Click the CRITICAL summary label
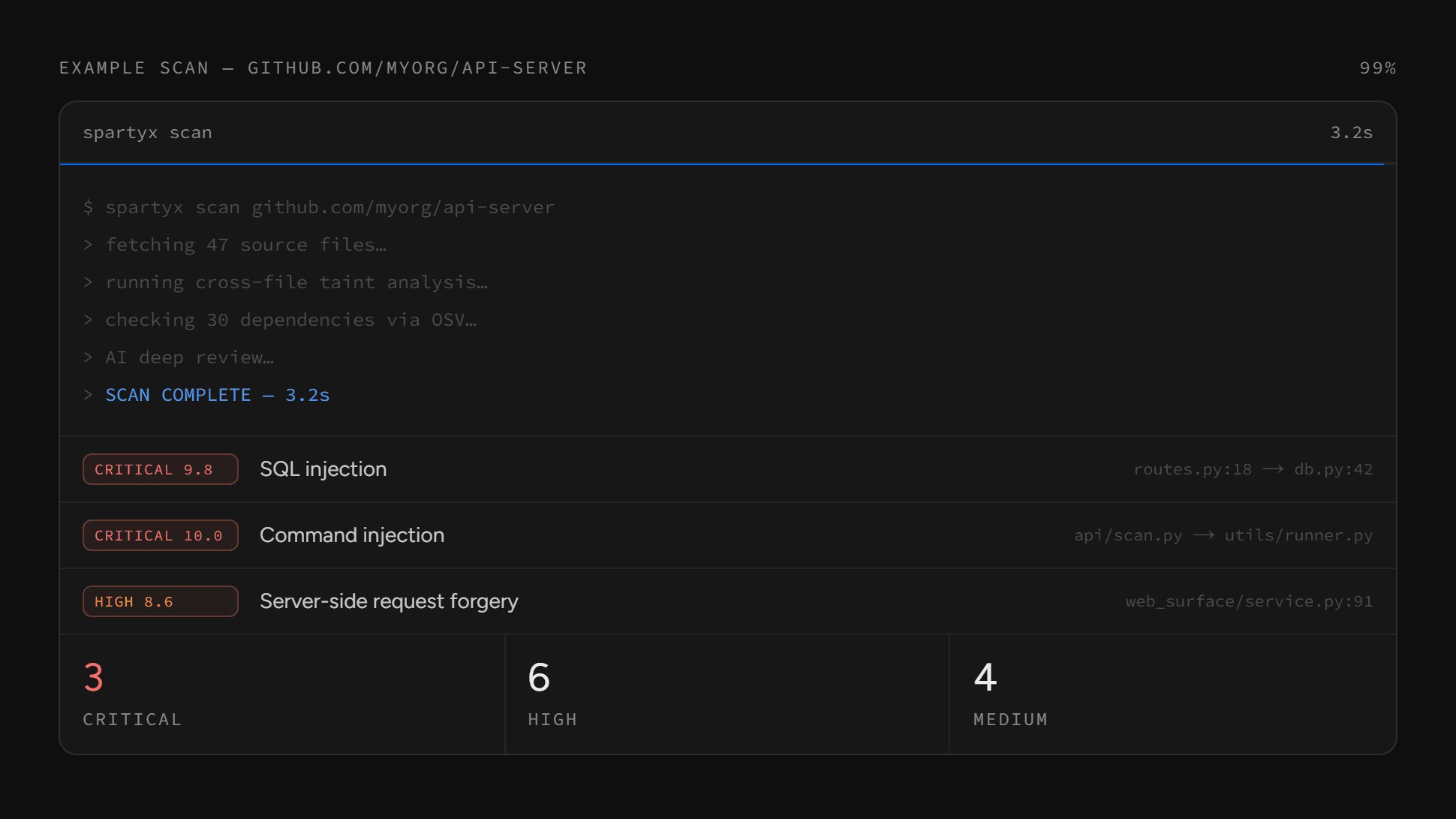1456x819 pixels. coord(132,719)
